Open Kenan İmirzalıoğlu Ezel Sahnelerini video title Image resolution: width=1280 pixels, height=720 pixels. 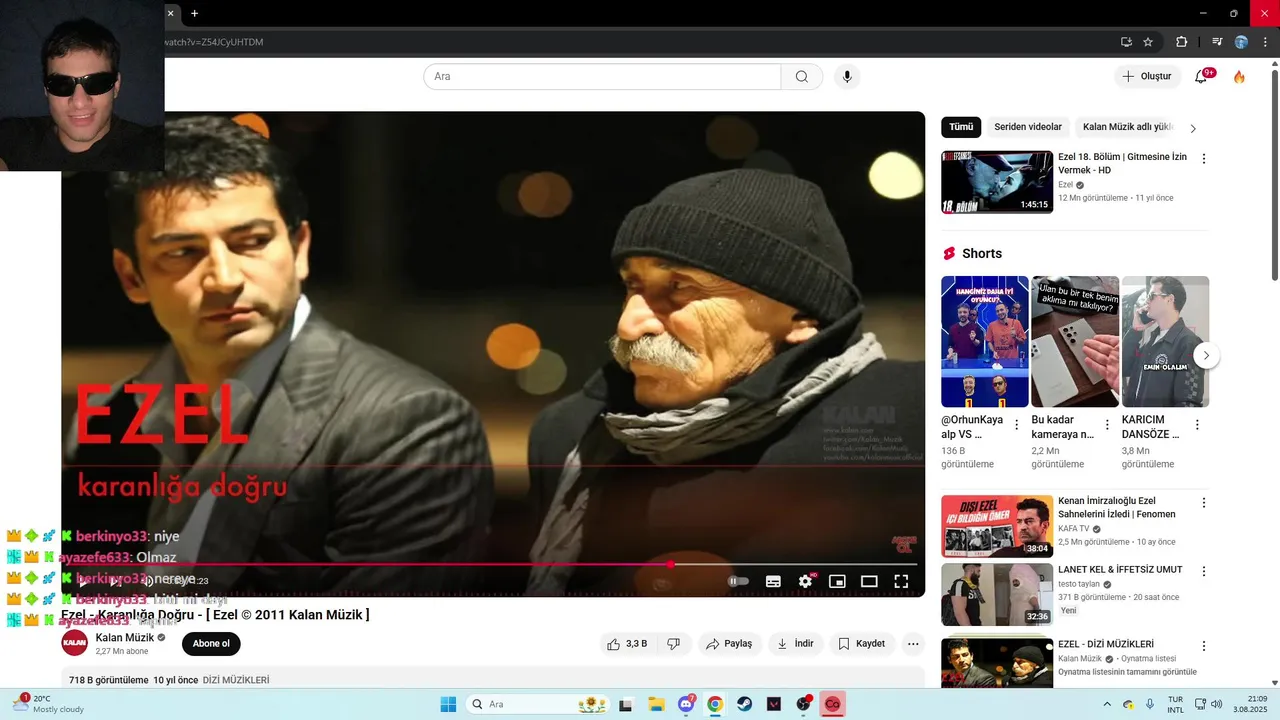coord(1116,507)
